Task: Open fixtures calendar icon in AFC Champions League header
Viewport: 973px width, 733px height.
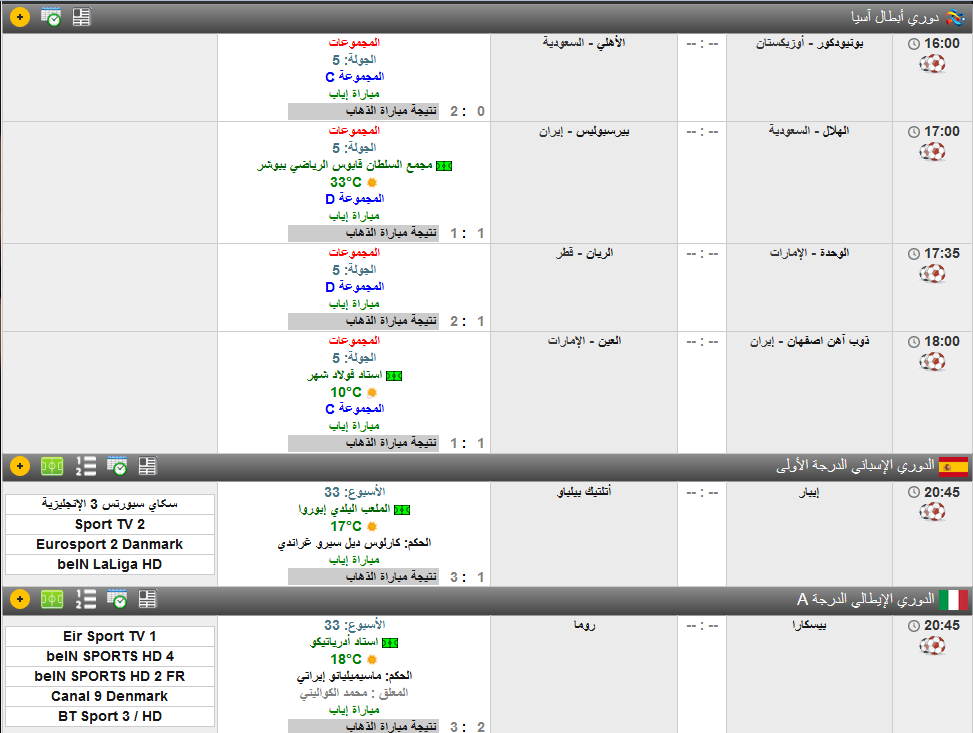Action: (51, 17)
